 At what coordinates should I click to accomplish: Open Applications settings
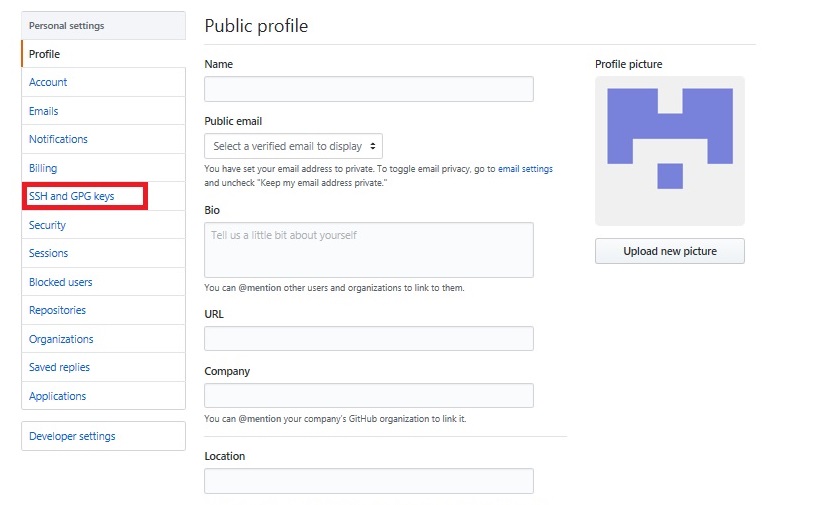click(x=58, y=396)
